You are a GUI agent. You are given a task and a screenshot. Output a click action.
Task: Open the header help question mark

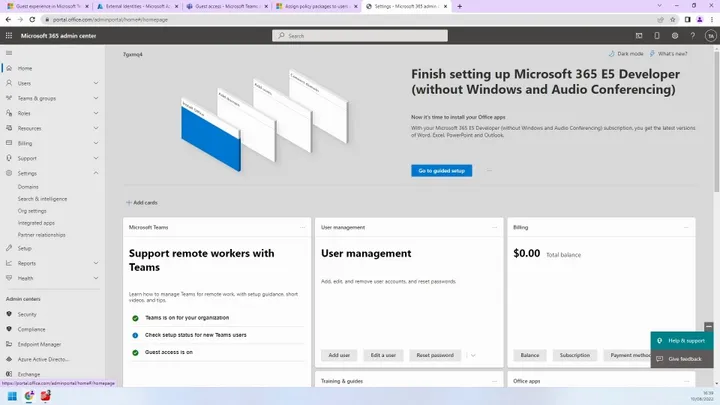[x=692, y=35]
